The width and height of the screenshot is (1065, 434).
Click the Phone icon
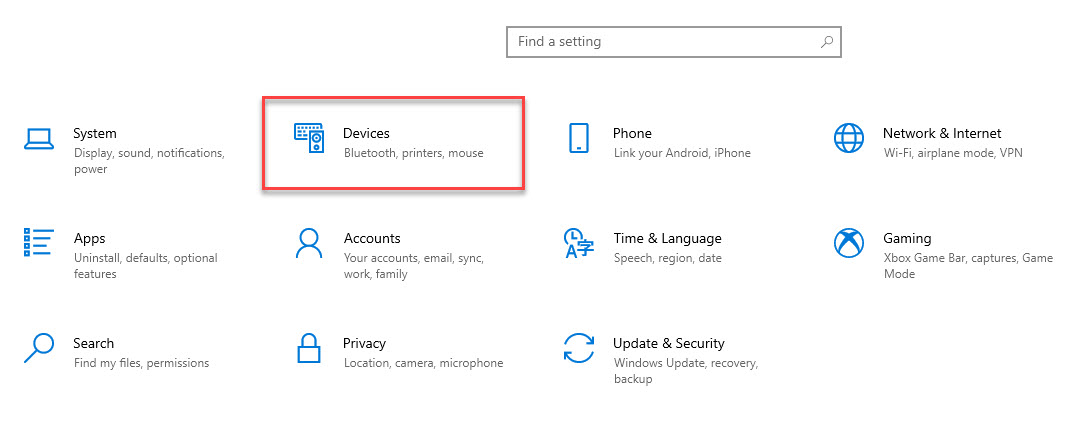[578, 138]
